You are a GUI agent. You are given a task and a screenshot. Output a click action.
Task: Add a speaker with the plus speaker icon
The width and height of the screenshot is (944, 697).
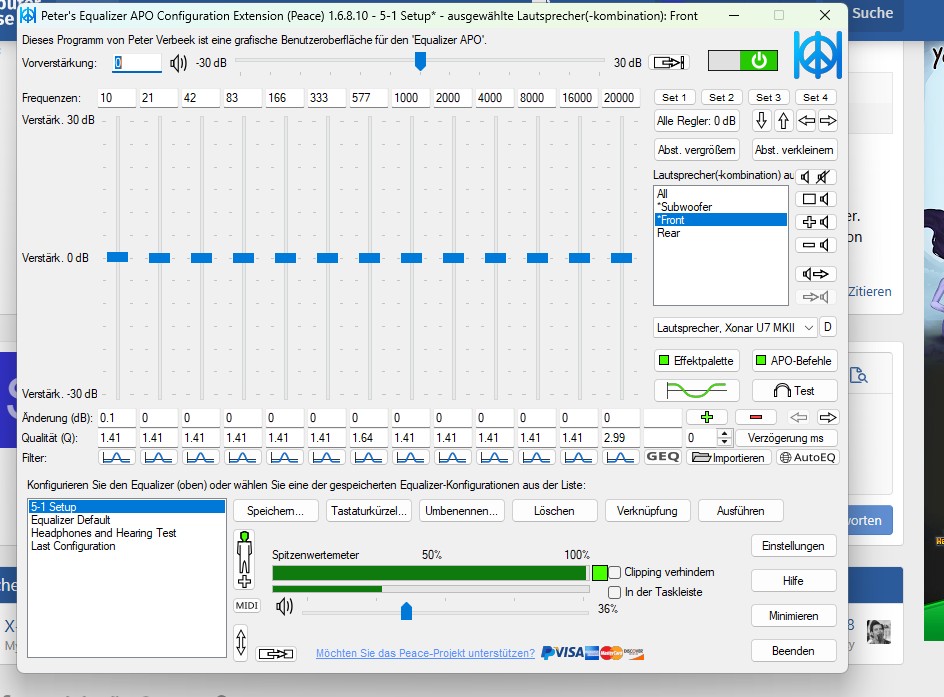coord(816,222)
